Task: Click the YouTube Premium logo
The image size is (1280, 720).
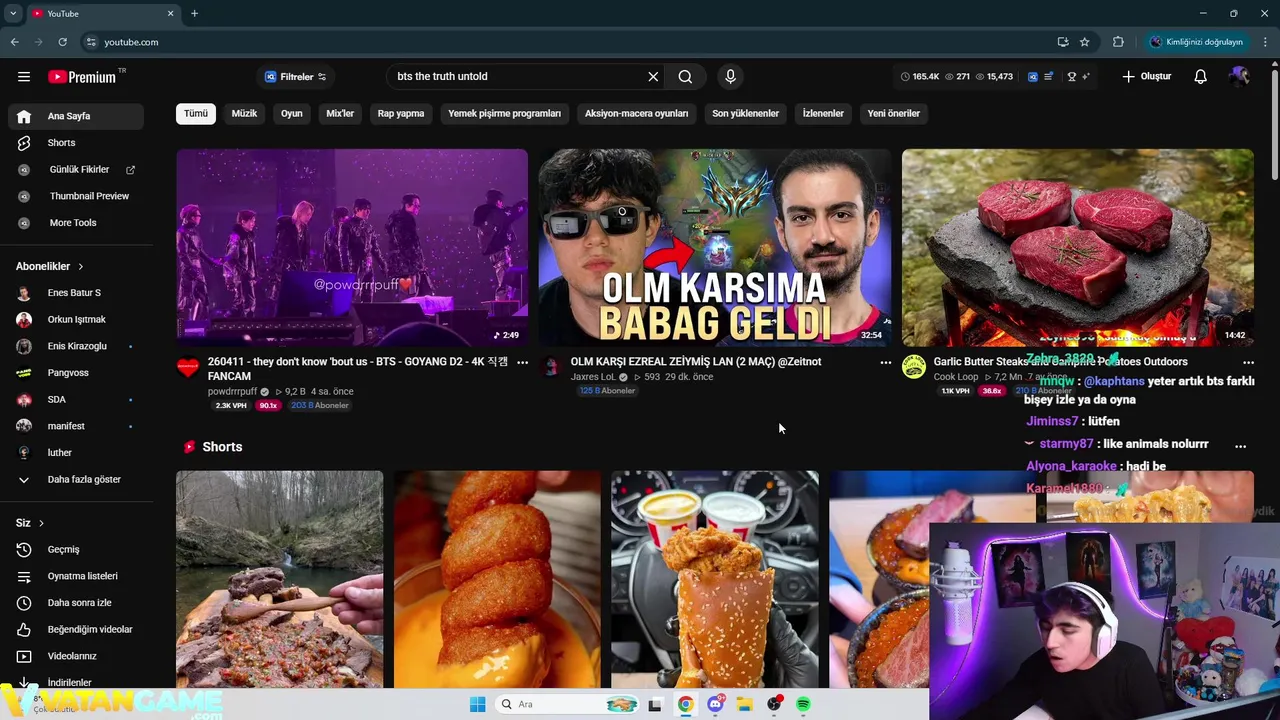Action: [86, 77]
